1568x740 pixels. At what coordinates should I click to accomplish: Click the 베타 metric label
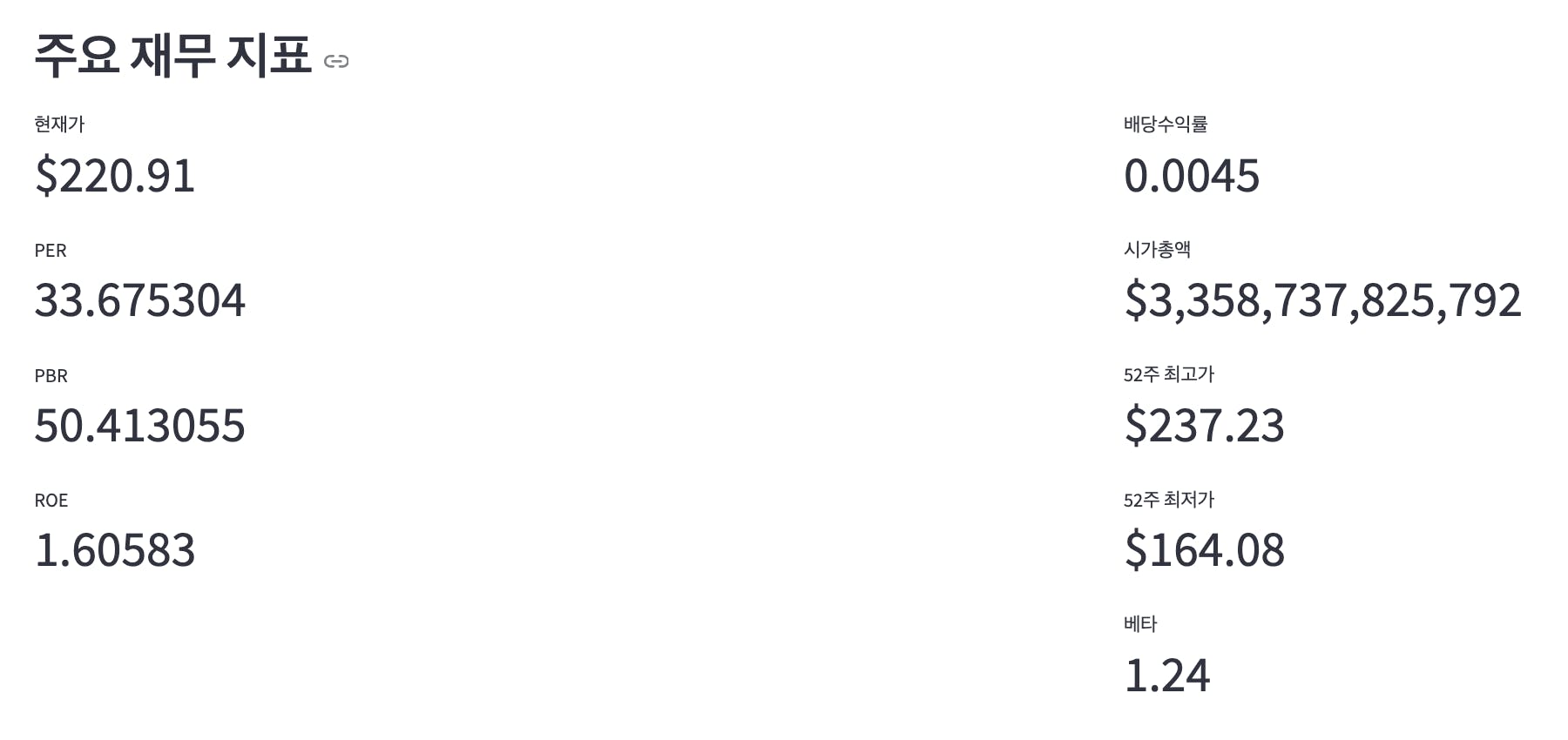coord(1140,624)
